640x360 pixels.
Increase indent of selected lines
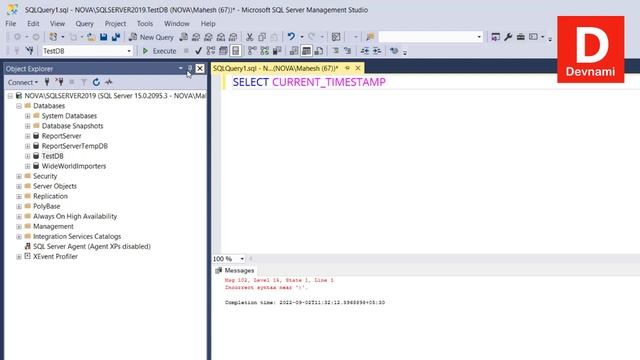377,51
